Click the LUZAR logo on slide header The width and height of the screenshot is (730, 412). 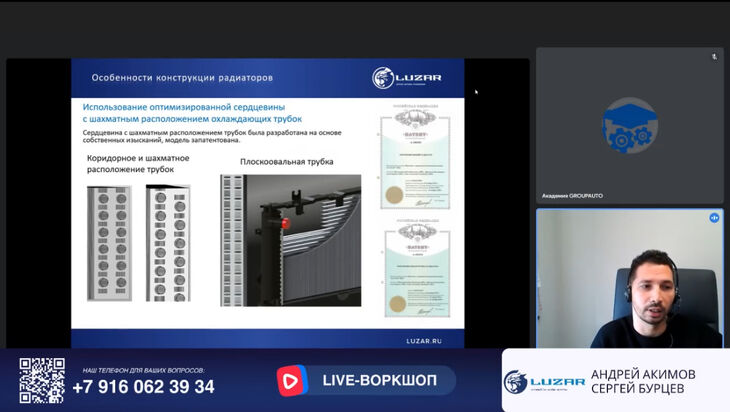coord(407,78)
